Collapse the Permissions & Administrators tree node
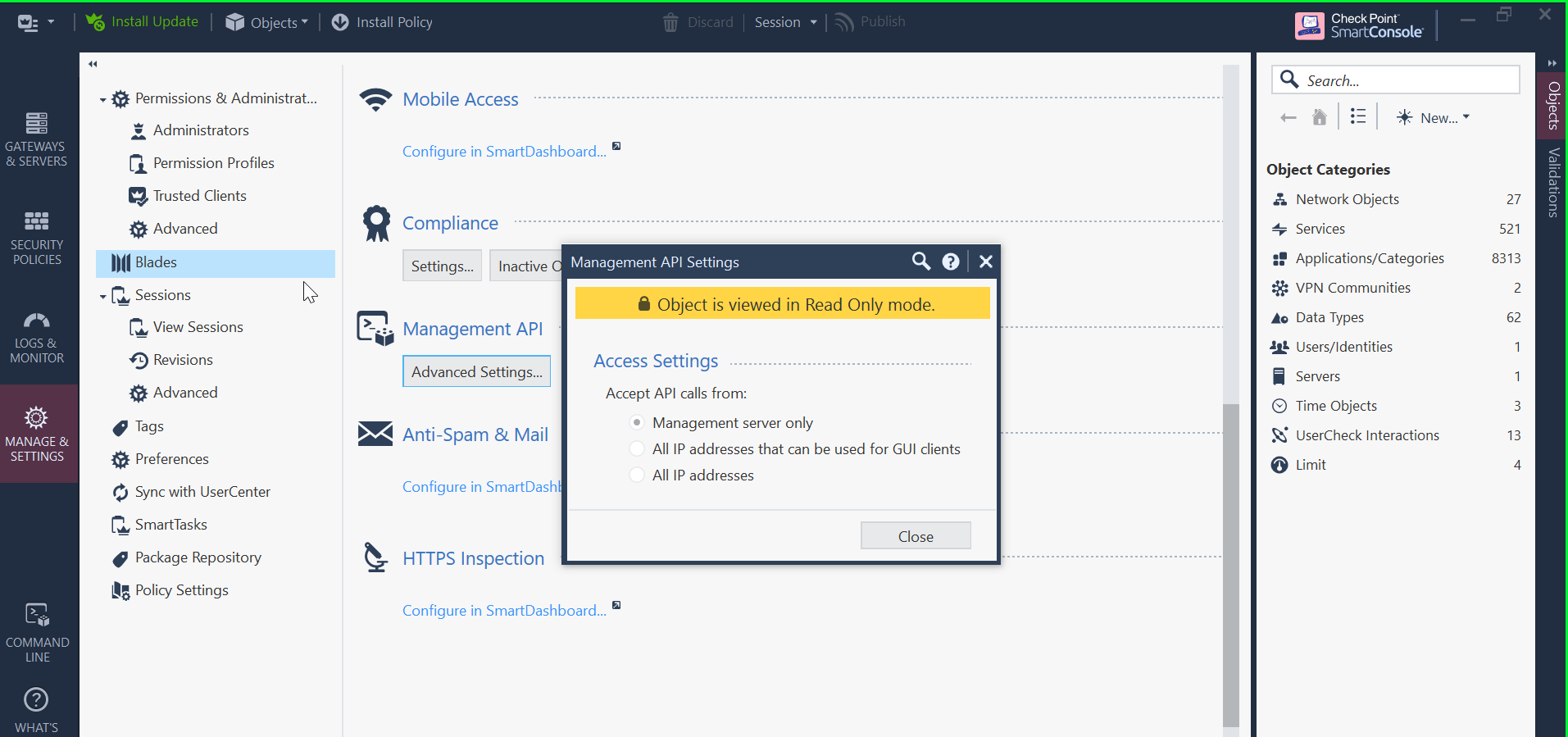 (102, 100)
